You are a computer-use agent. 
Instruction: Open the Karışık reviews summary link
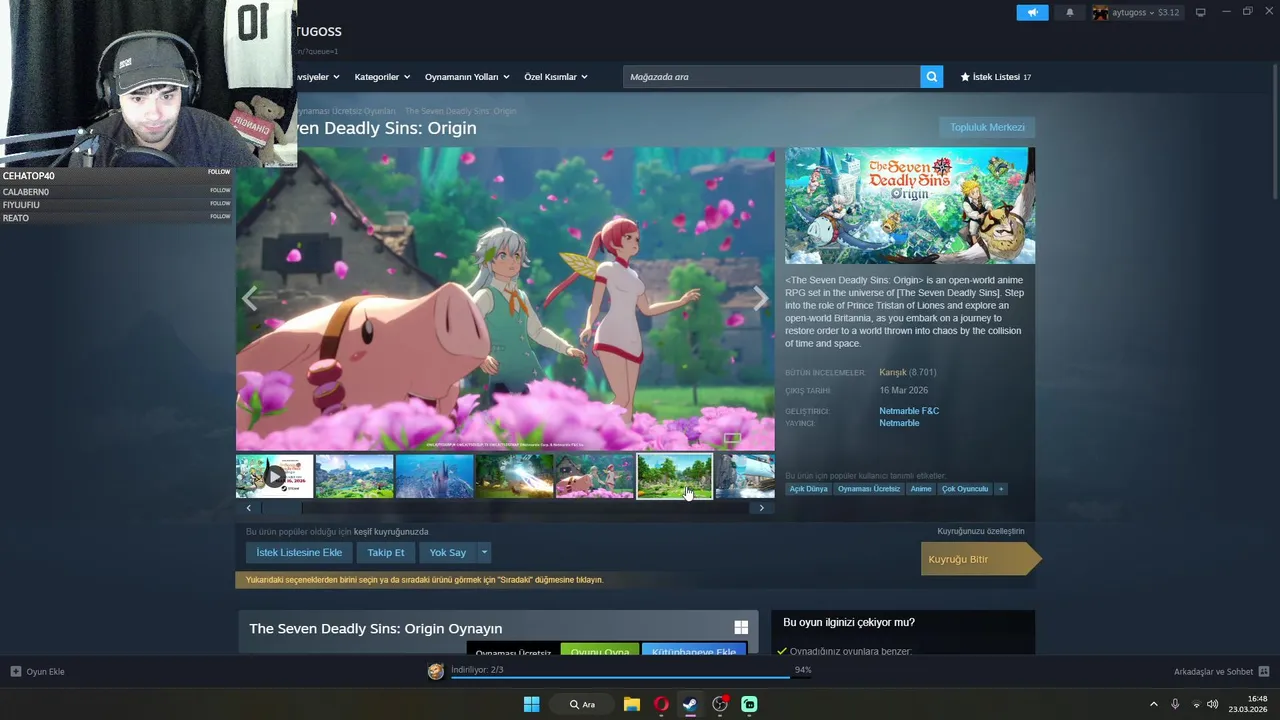click(893, 372)
